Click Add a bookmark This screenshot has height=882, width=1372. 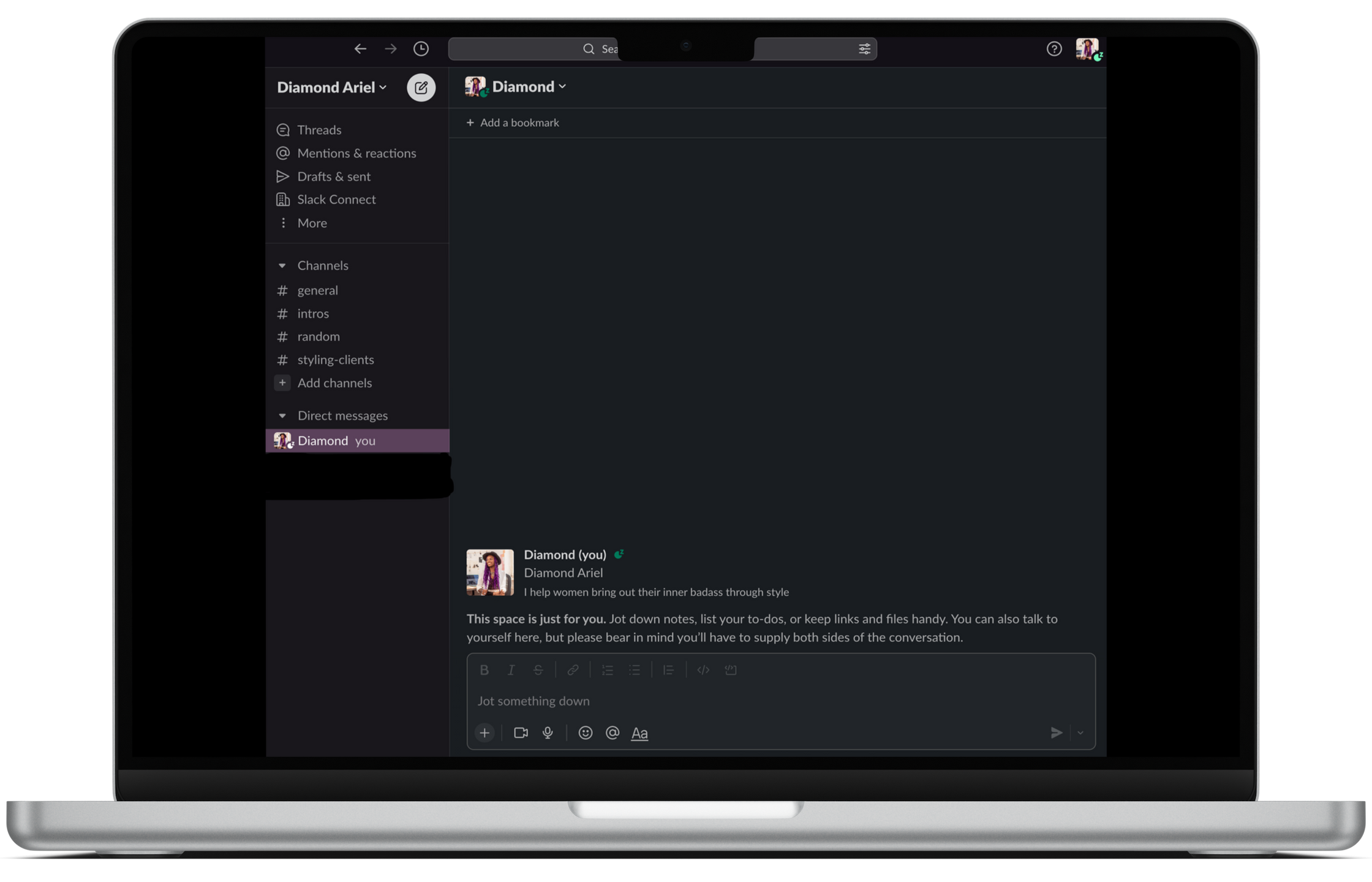pyautogui.click(x=513, y=123)
